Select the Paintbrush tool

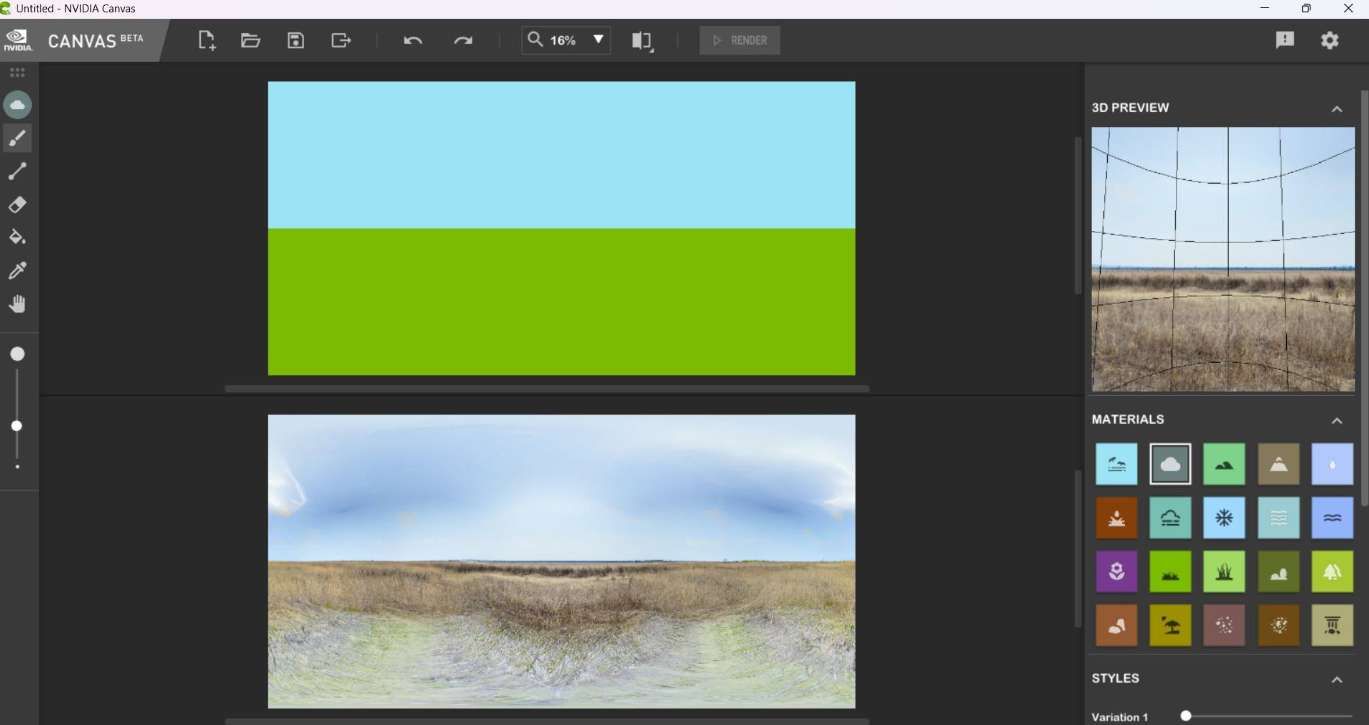click(x=17, y=138)
